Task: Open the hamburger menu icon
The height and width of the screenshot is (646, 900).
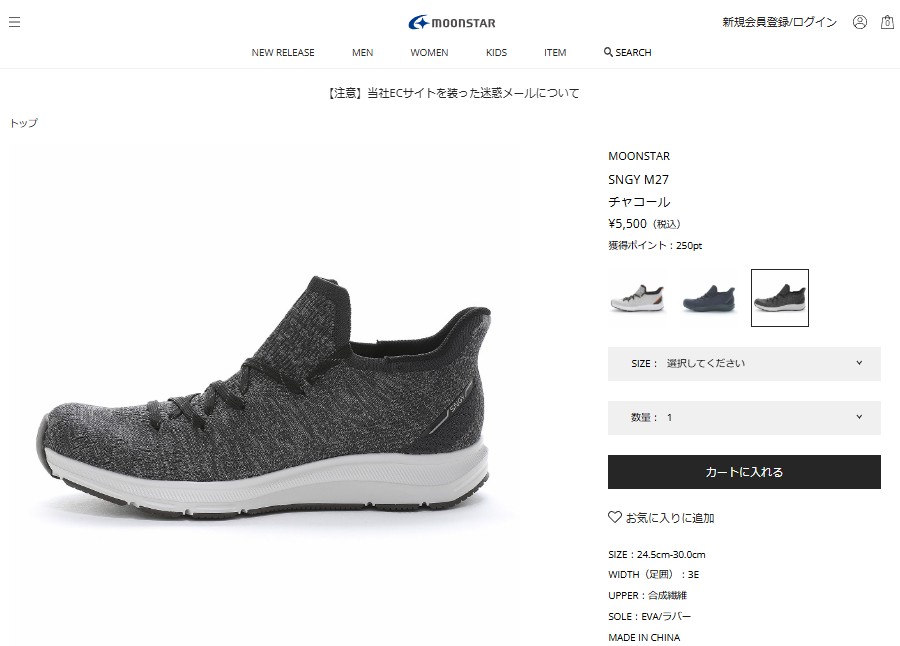Action: point(14,22)
